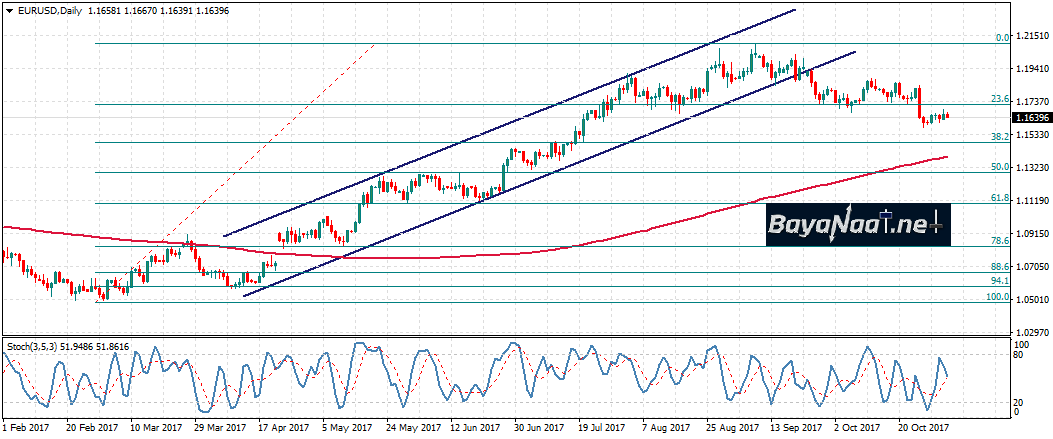The height and width of the screenshot is (439, 1053).
Task: Click the 30 Jun 2017 date label
Action: [x=535, y=427]
